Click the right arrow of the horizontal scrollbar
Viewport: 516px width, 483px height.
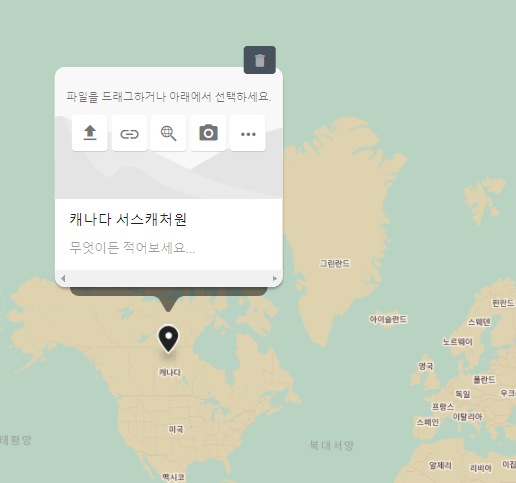[275, 278]
